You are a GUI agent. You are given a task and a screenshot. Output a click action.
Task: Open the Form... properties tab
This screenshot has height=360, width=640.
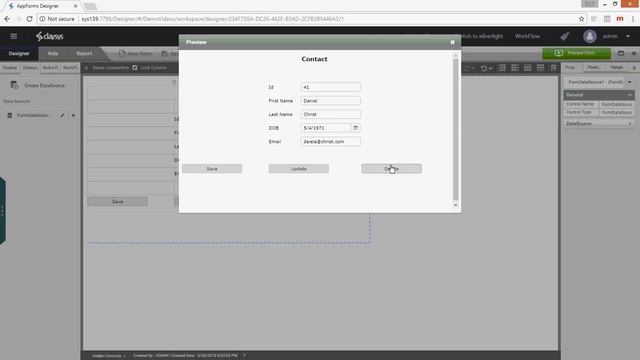(593, 68)
